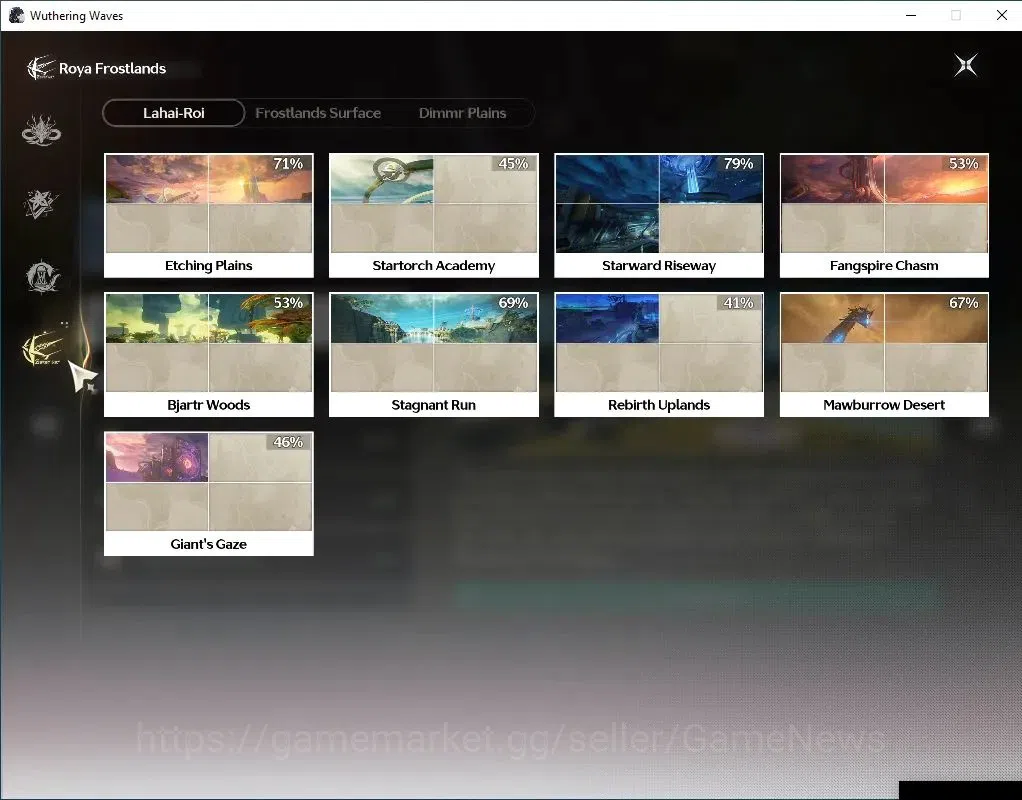Viewport: 1022px width, 800px height.
Task: Close the album with X icon
Action: [x=965, y=65]
